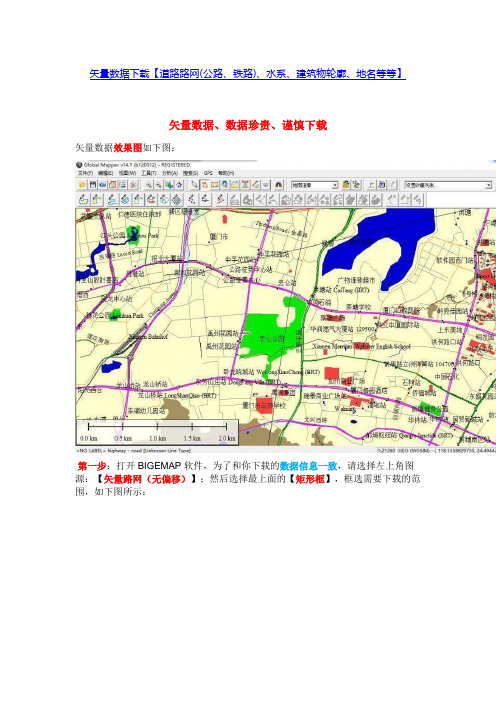Select the Digitizer pencil tool
Viewport: 496px width, 702px height.
pos(255,184)
